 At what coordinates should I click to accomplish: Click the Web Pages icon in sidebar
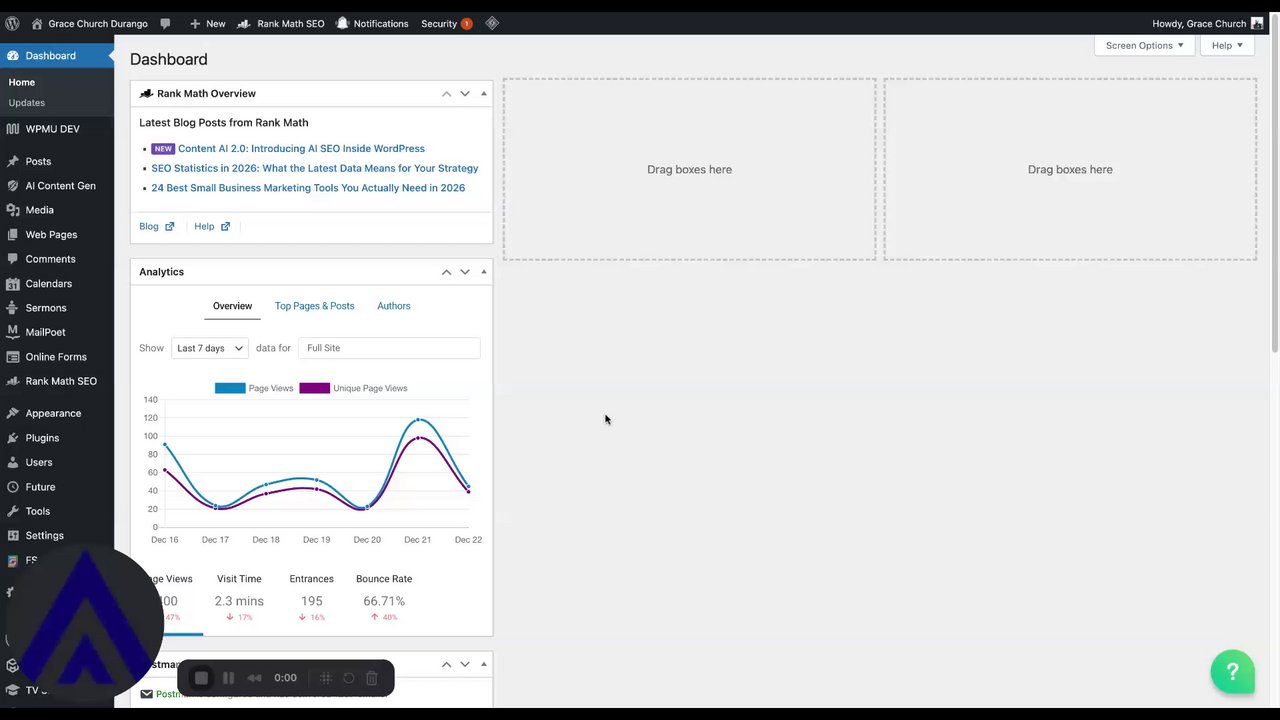(12, 234)
